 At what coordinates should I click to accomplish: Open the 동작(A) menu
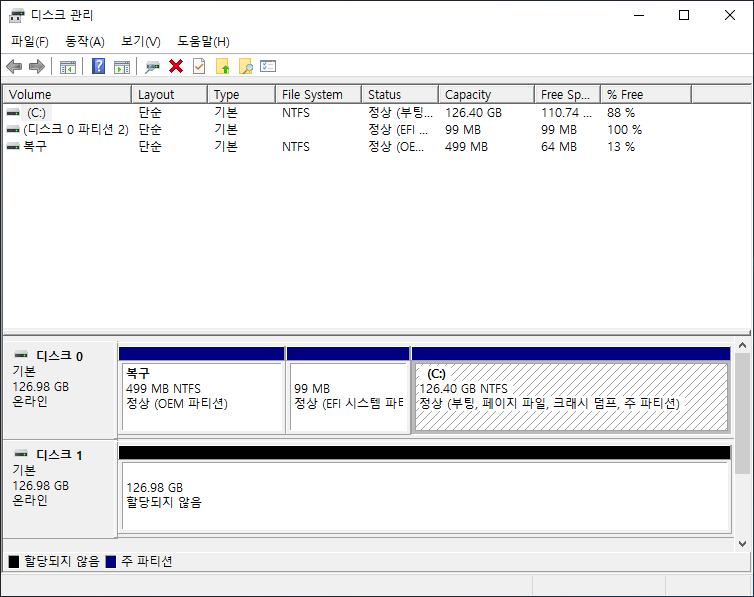(85, 41)
